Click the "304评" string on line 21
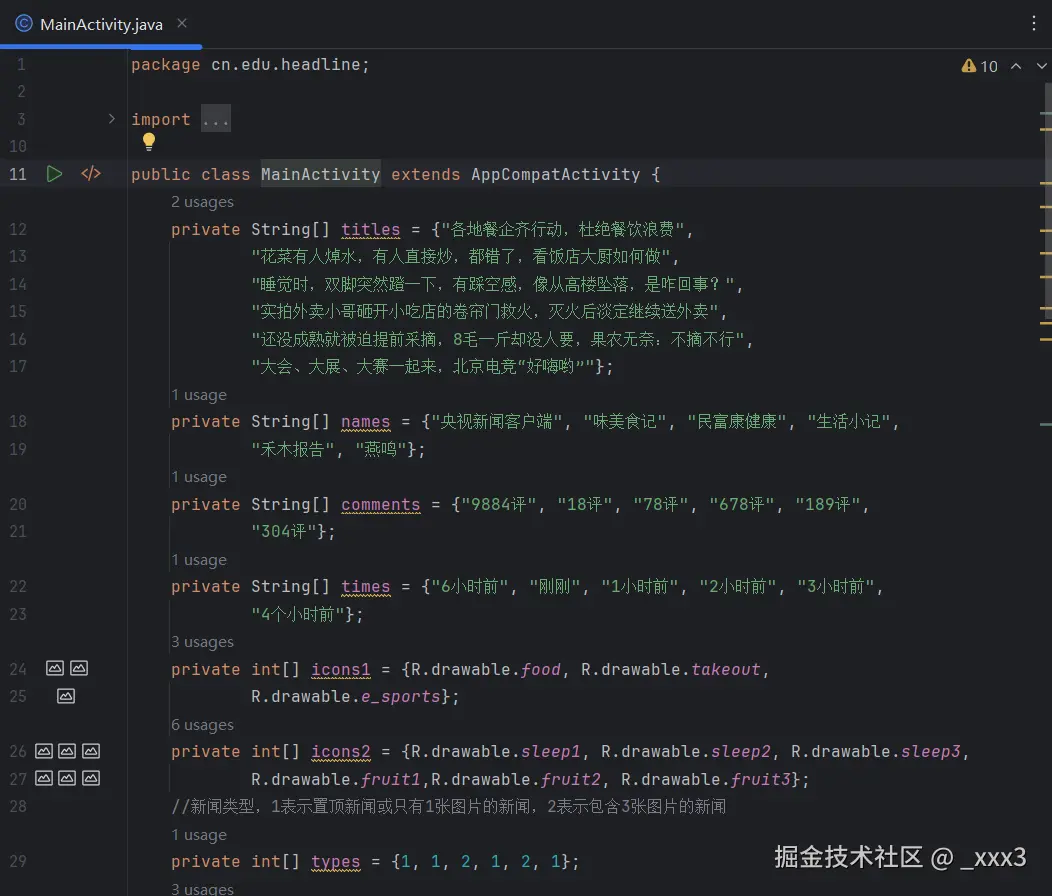The image size is (1052, 896). (x=283, y=532)
